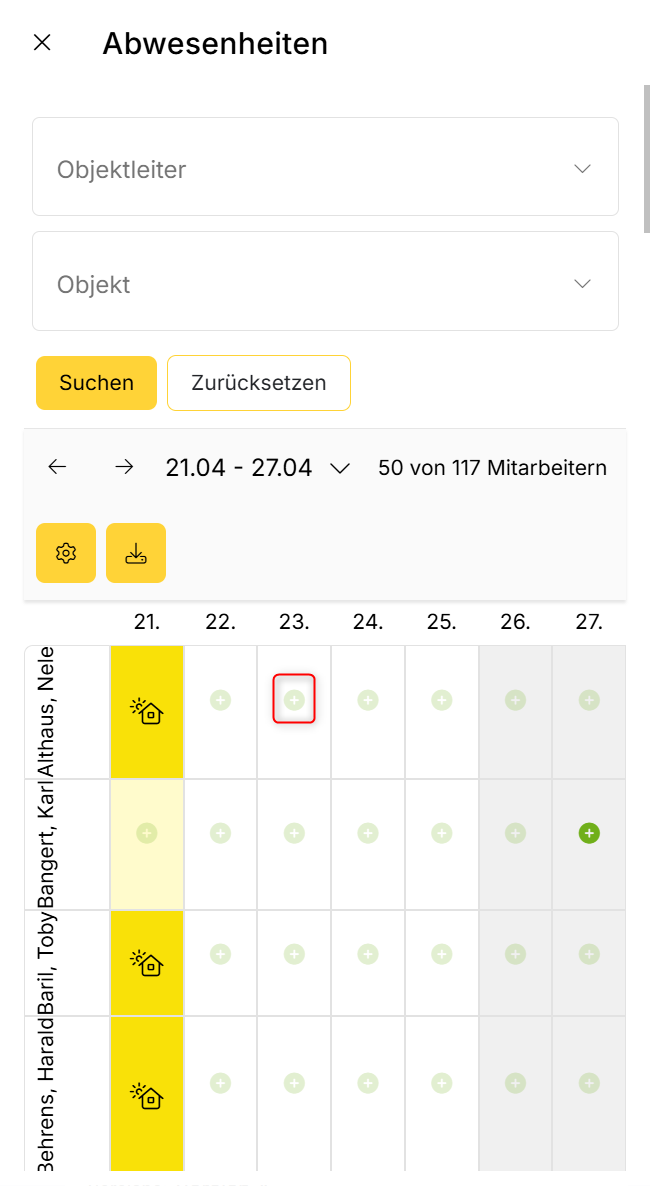Screen dimensions: 650x1186
Task: Add absence for Baril, Toby on 24th
Action: point(368,954)
